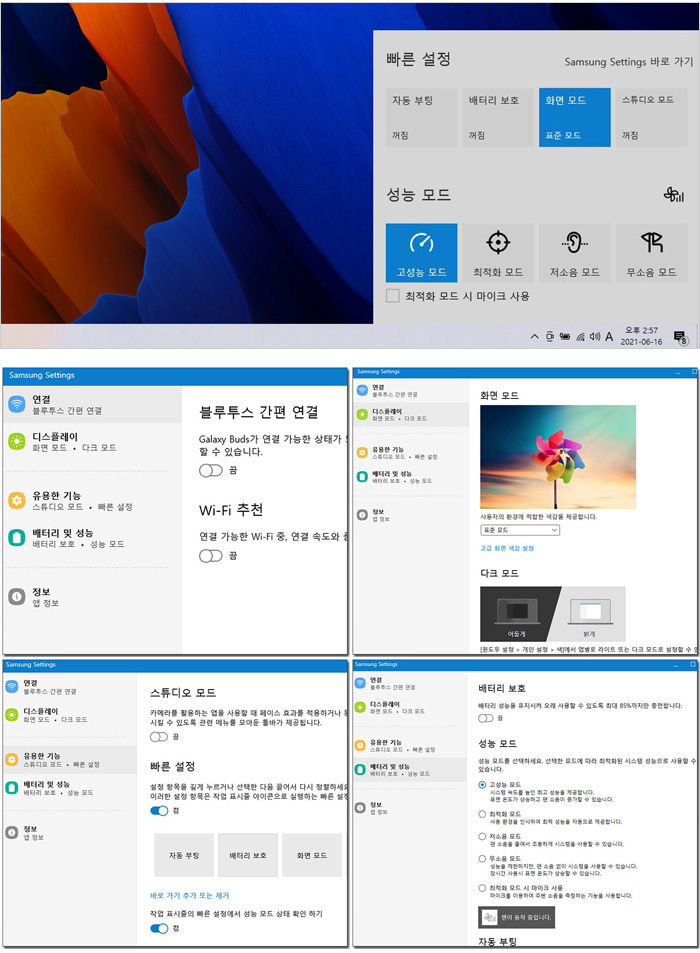This screenshot has width=700, height=953.
Task: Open the taskbar volume speaker icon
Action: tap(594, 337)
